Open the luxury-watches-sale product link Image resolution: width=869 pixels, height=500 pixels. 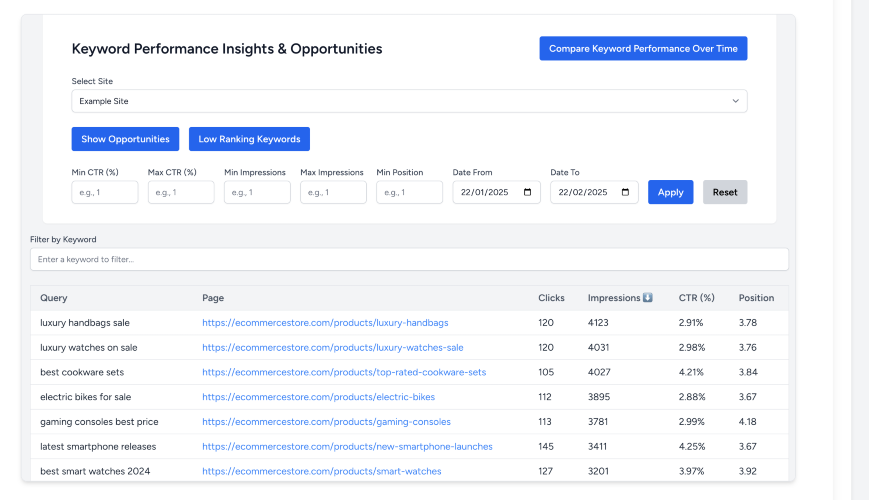point(333,348)
